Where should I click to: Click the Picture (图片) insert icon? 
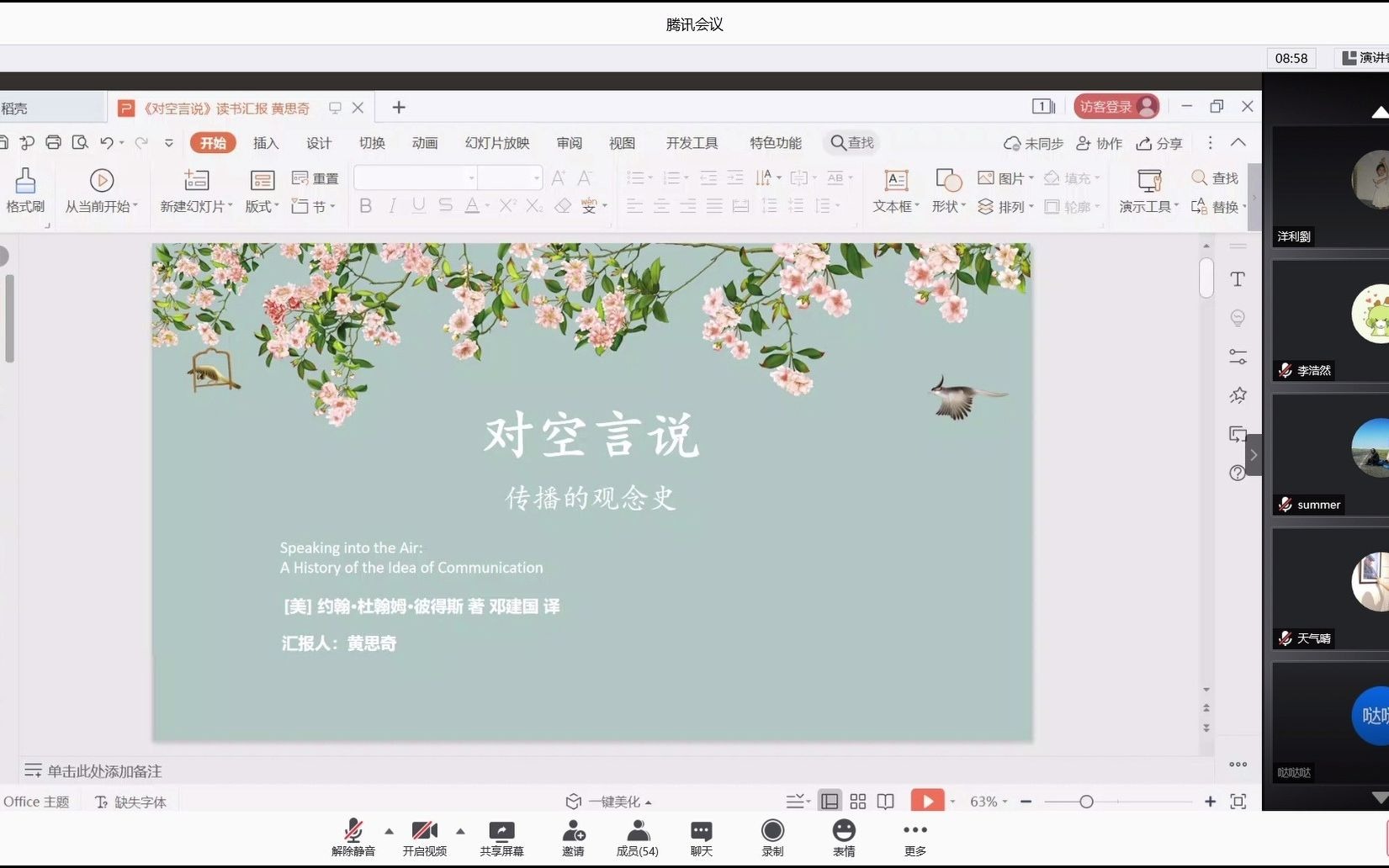click(x=986, y=177)
